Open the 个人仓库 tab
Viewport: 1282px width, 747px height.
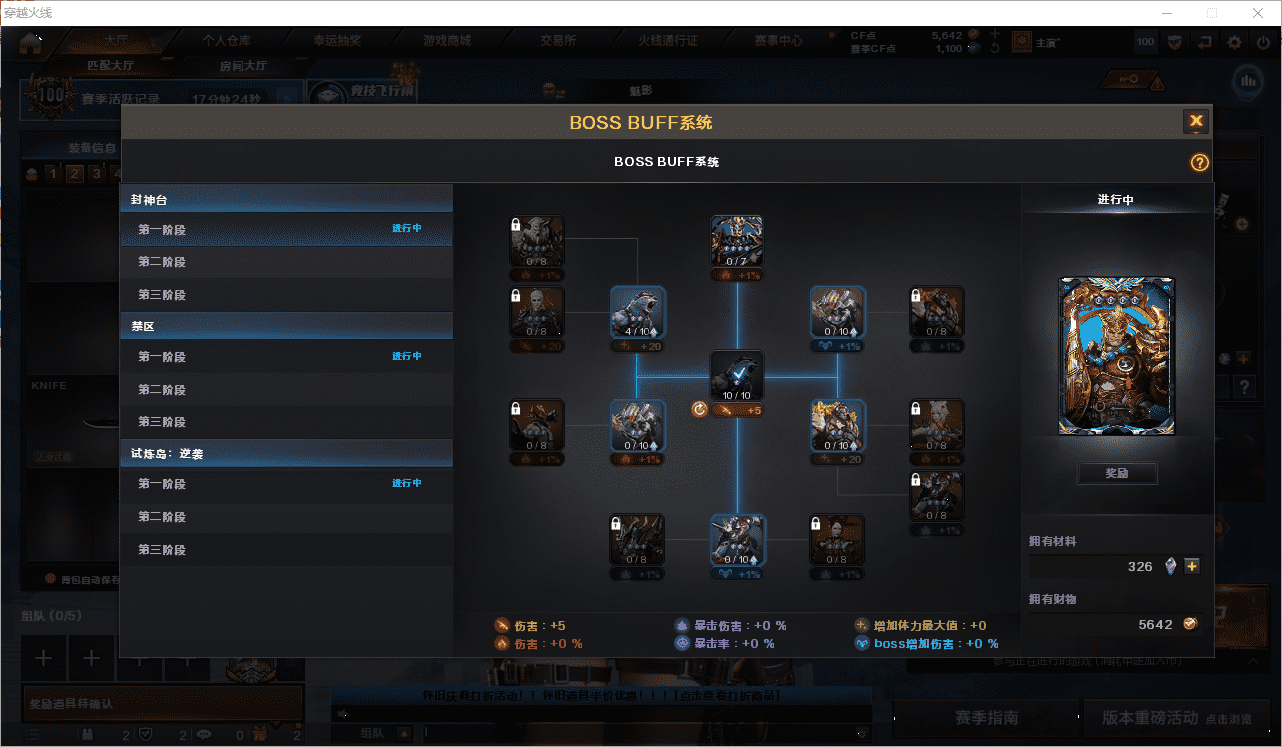coord(227,41)
